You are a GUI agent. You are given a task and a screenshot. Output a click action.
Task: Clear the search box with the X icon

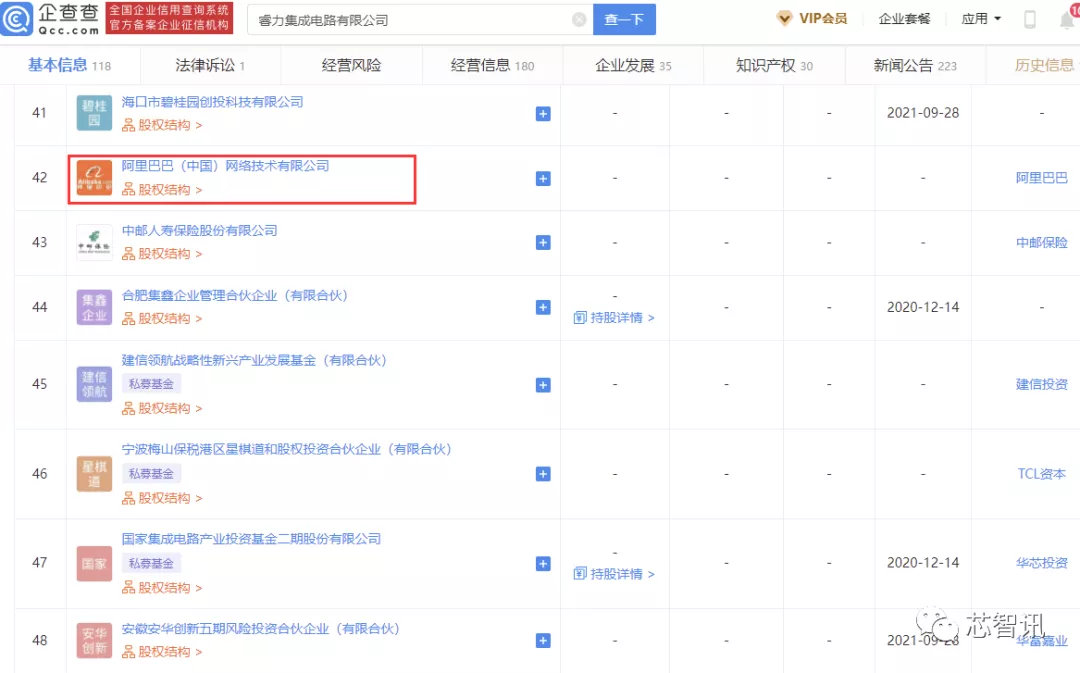579,20
